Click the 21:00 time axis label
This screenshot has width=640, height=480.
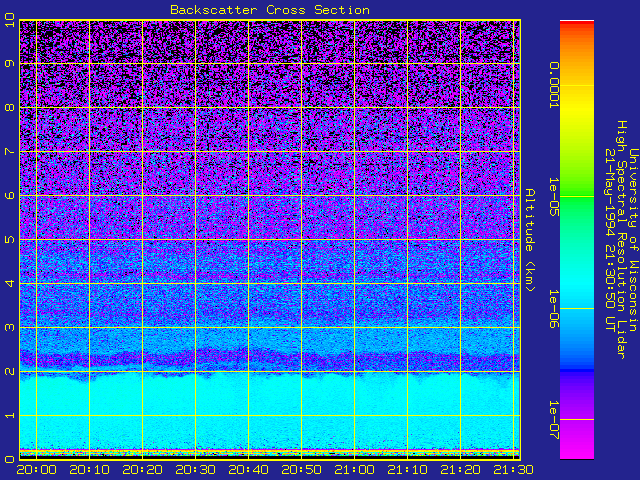(x=354, y=470)
